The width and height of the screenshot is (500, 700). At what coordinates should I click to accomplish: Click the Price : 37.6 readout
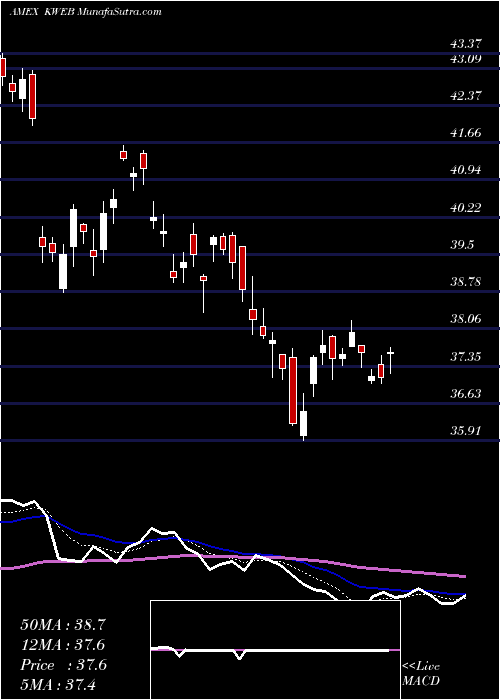[x=63, y=665]
